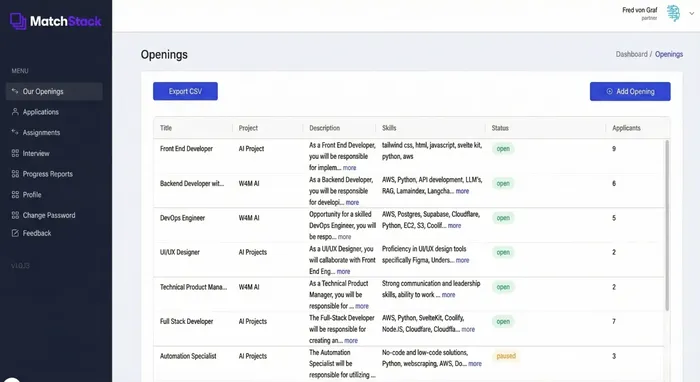Select the Technical Product Mana... title
The height and width of the screenshot is (382, 700).
click(x=193, y=287)
